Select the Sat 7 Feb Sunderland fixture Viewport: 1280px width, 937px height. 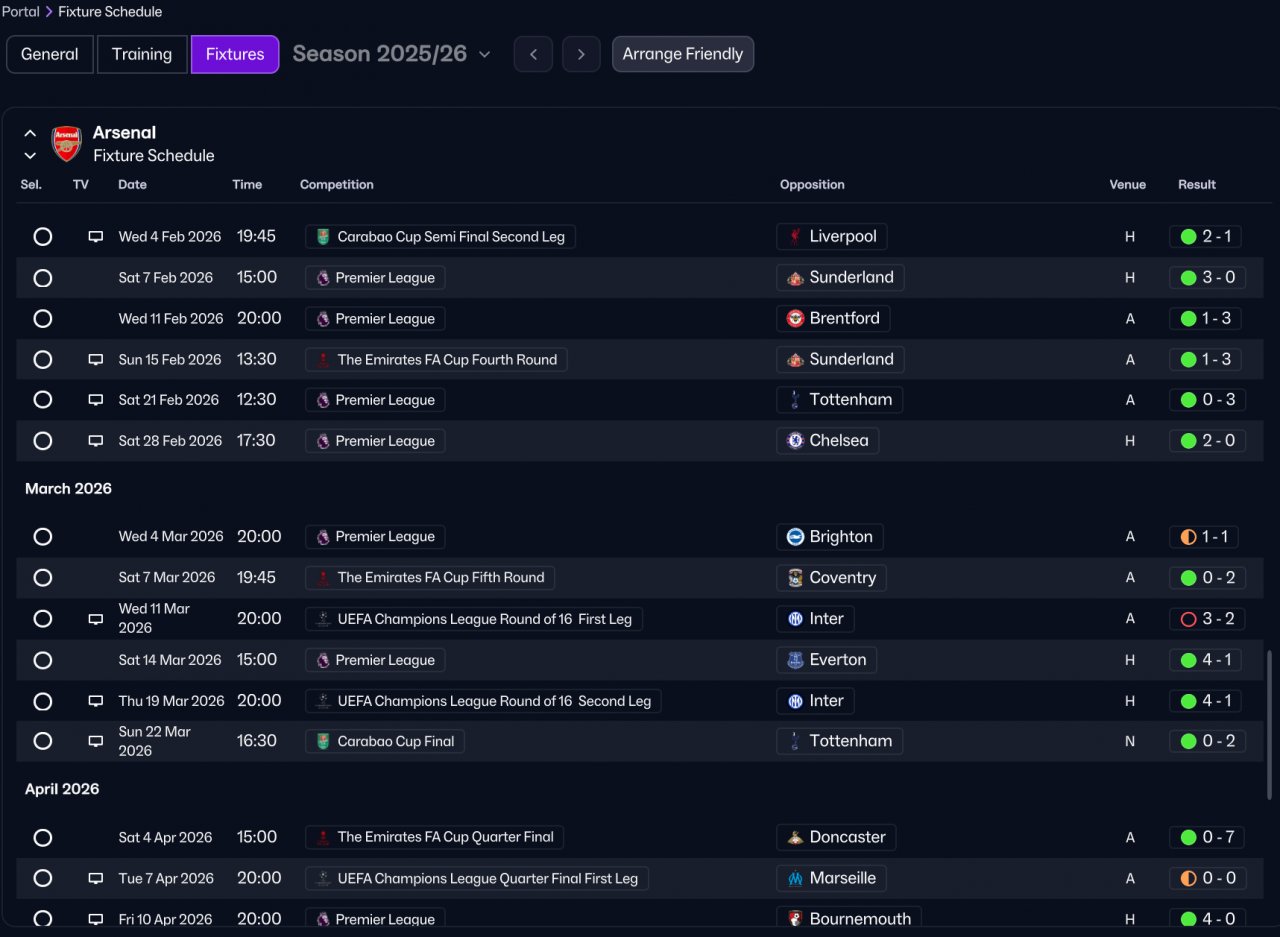point(42,278)
